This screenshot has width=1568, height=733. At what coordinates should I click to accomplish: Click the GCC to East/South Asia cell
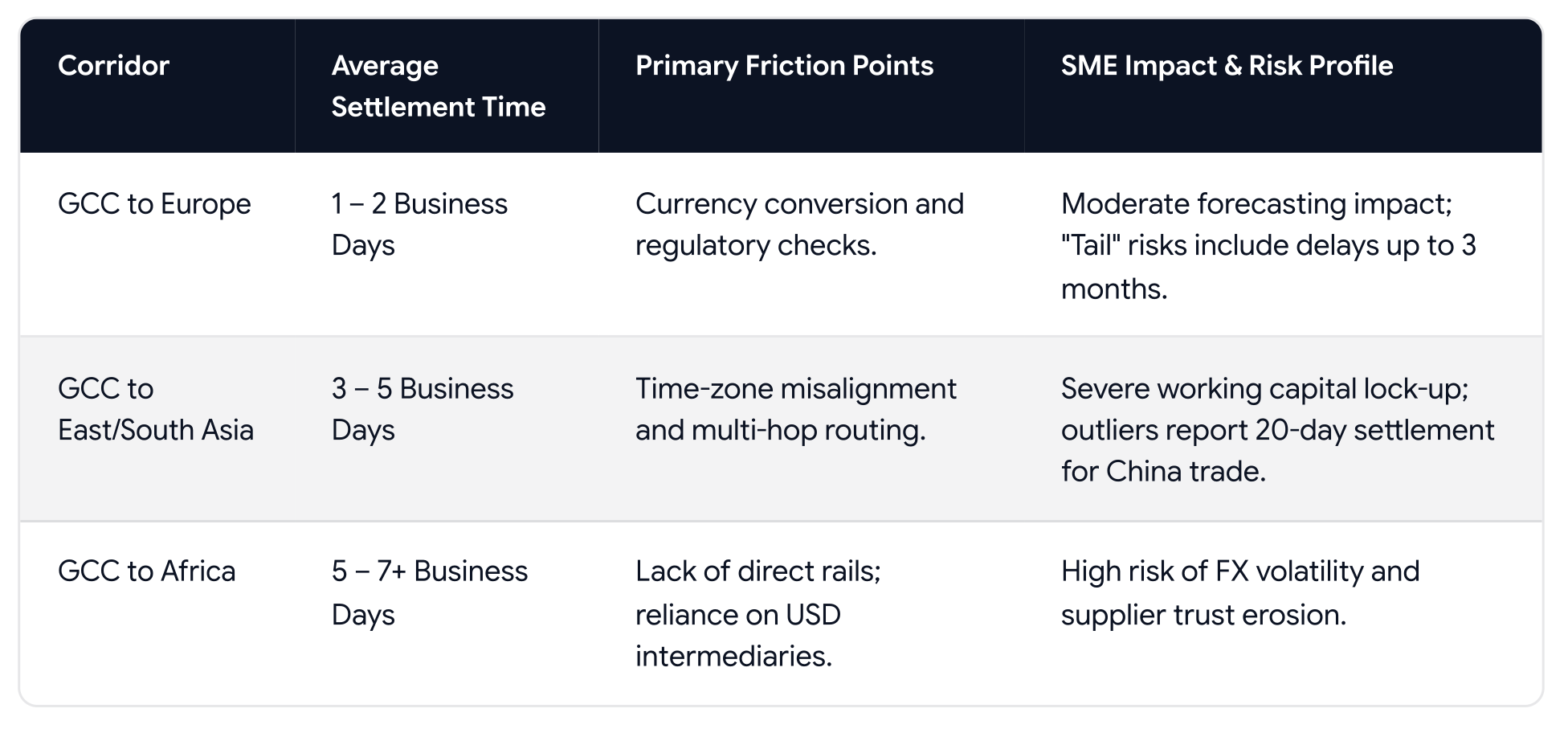[x=156, y=409]
